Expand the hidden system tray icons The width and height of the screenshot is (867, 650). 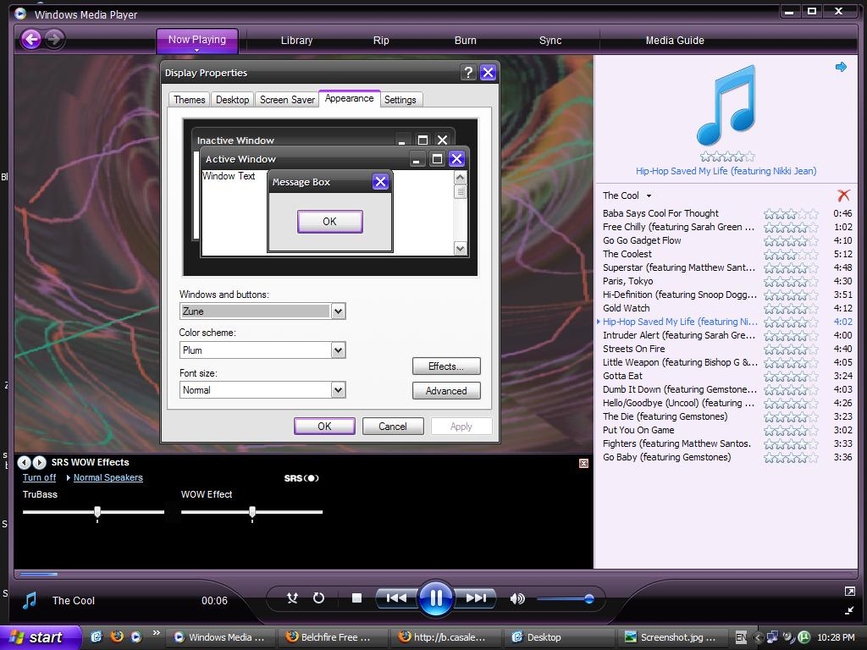tap(758, 637)
